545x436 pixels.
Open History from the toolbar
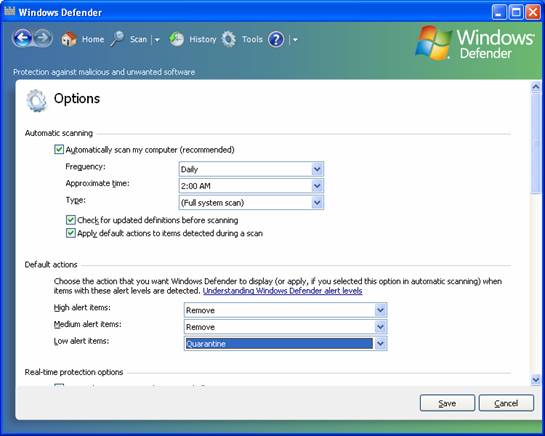coord(203,39)
